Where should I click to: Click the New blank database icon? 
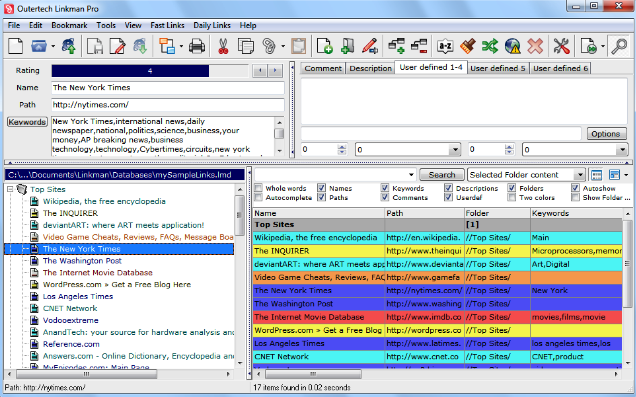15,46
